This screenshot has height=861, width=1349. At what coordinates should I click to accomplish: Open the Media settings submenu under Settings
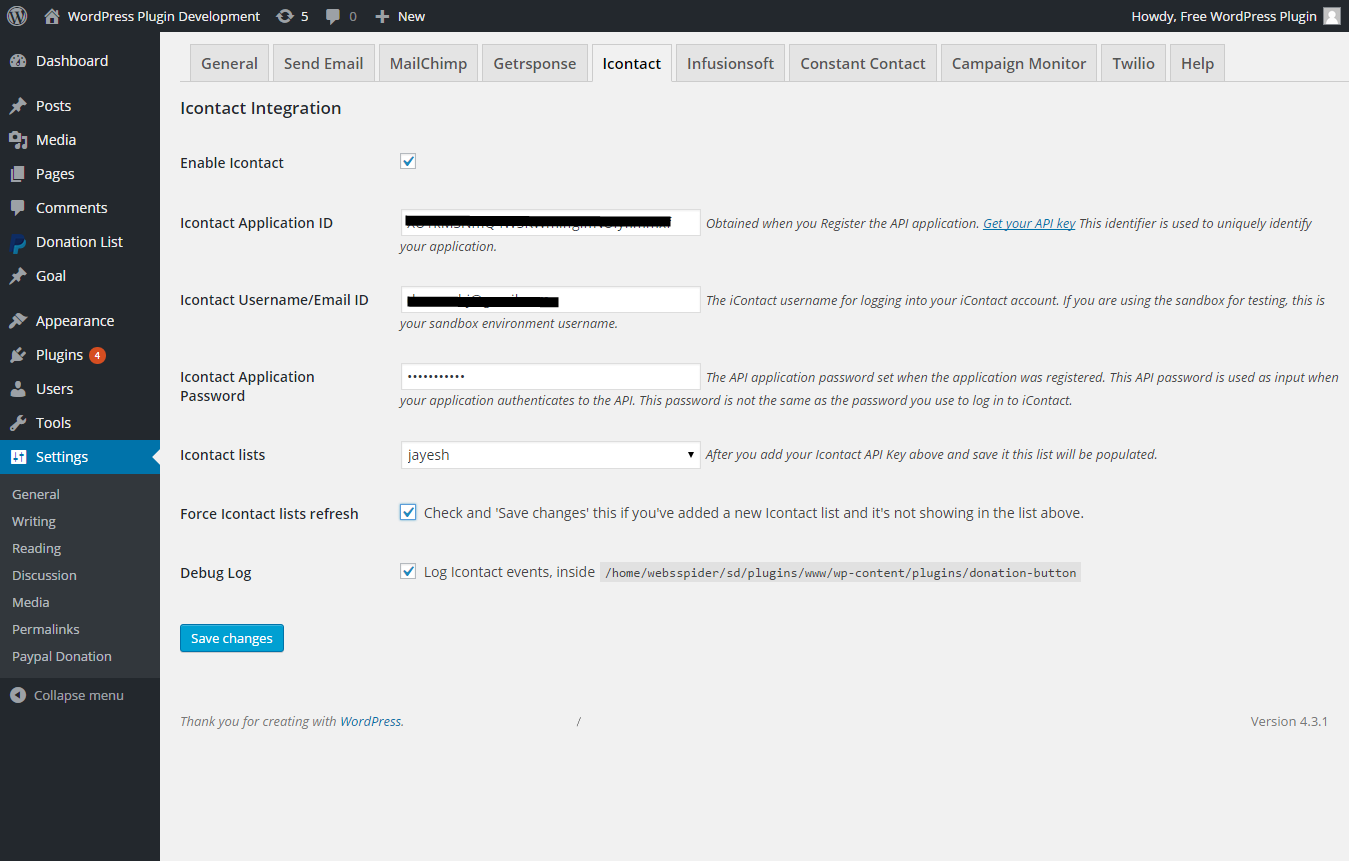(31, 602)
